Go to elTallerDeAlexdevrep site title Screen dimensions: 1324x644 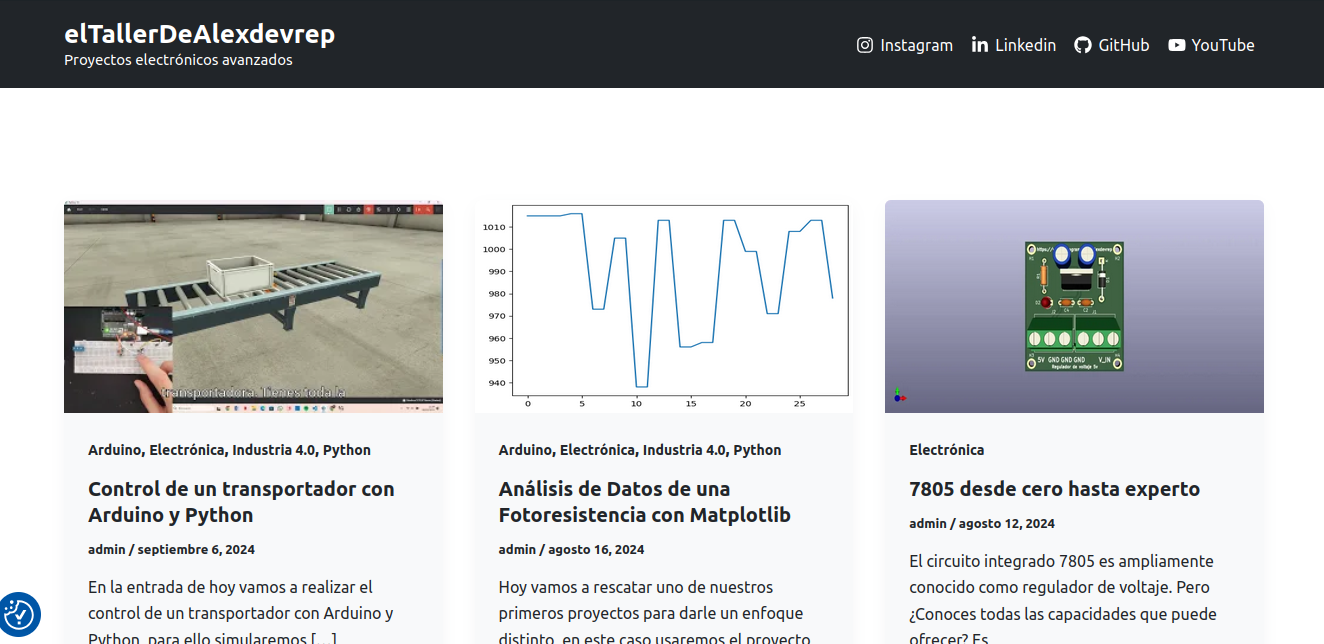click(x=200, y=34)
